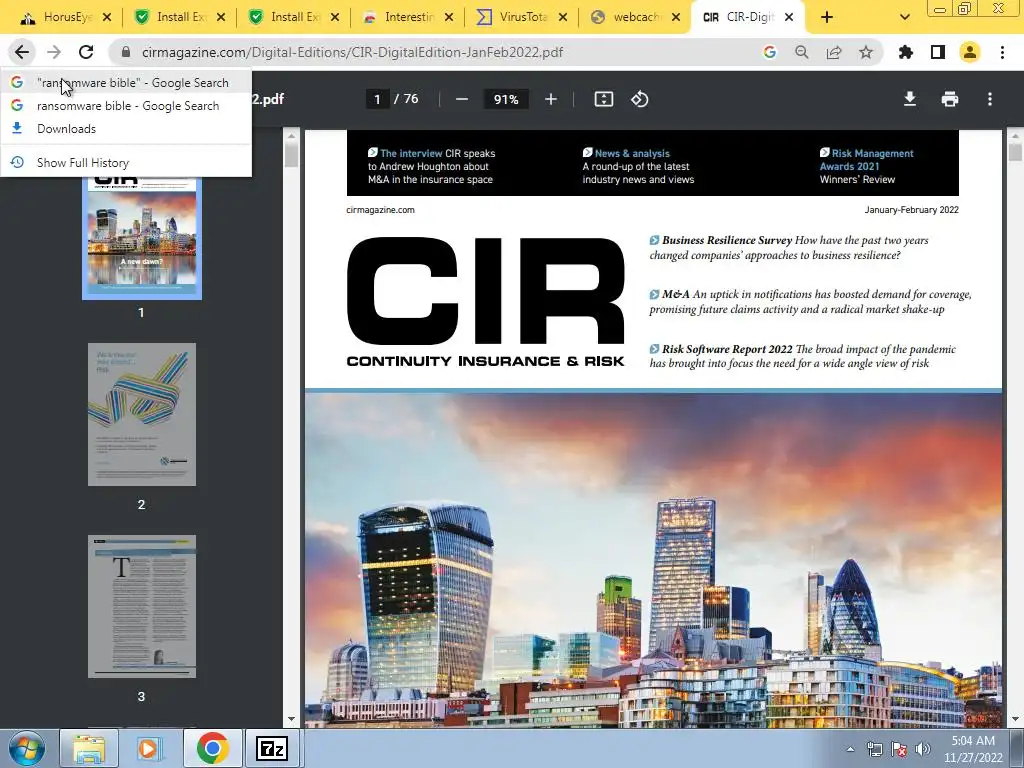Click thumbnail panel scrollbar handle
The image size is (1024, 768).
coord(291,155)
